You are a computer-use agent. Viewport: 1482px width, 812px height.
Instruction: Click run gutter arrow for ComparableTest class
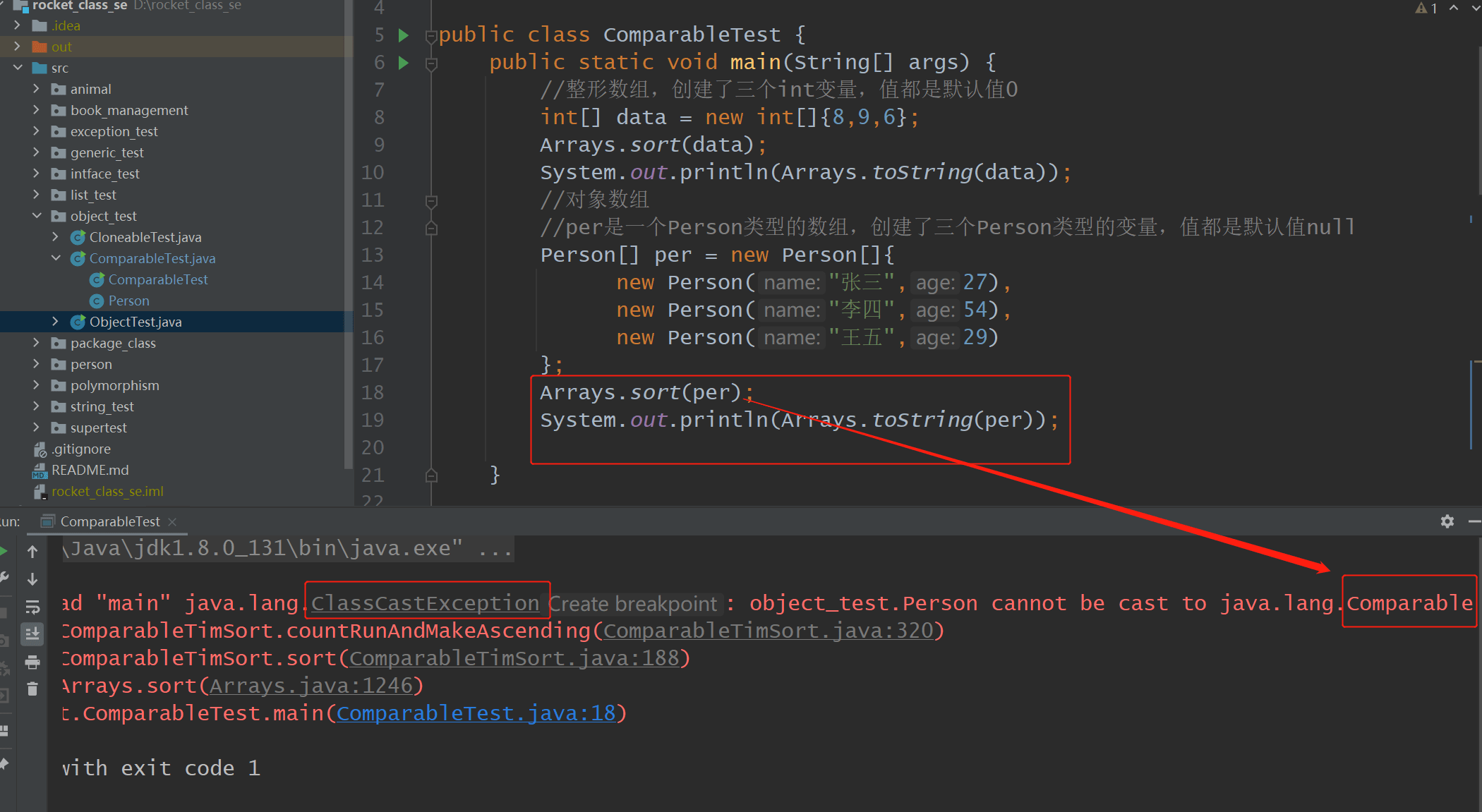(404, 35)
